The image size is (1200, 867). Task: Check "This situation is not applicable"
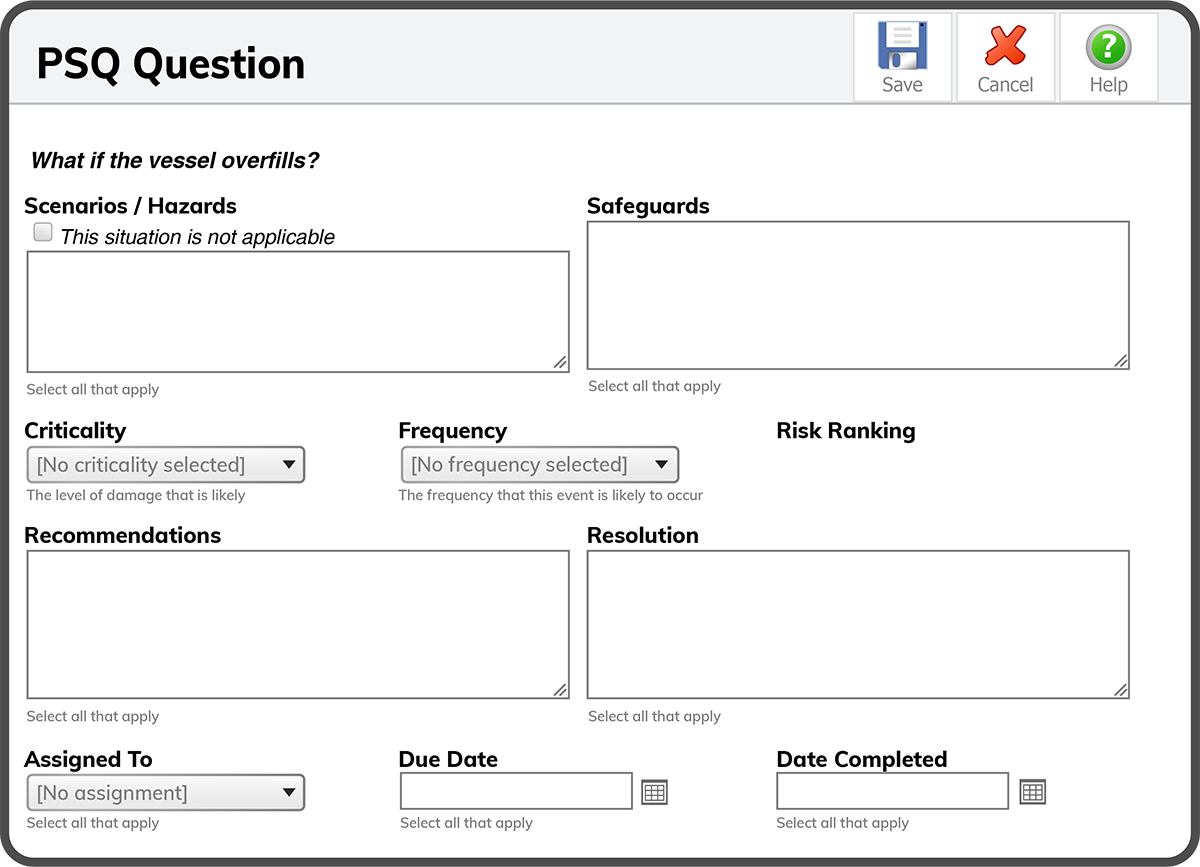43,233
